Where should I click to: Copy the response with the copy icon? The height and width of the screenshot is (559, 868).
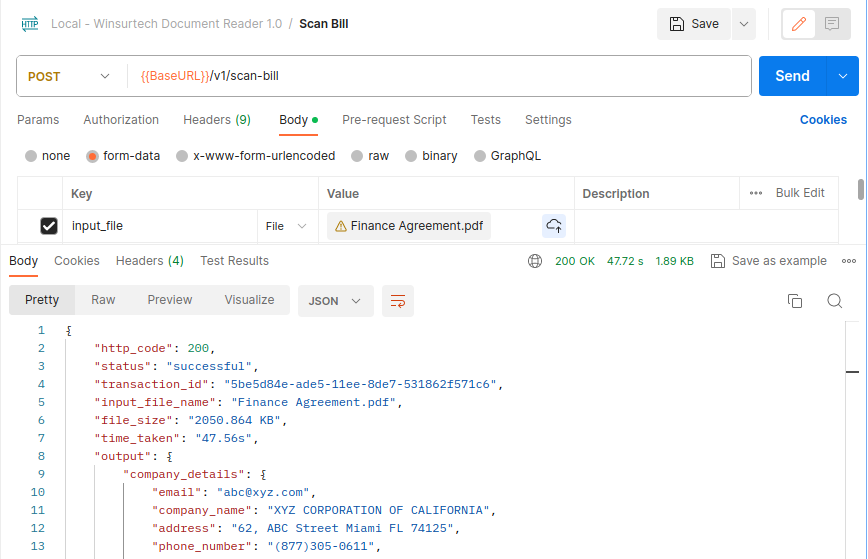tap(795, 301)
